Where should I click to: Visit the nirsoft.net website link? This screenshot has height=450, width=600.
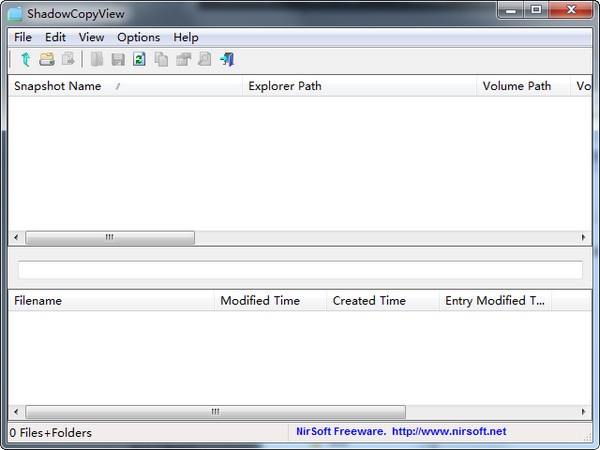click(449, 432)
